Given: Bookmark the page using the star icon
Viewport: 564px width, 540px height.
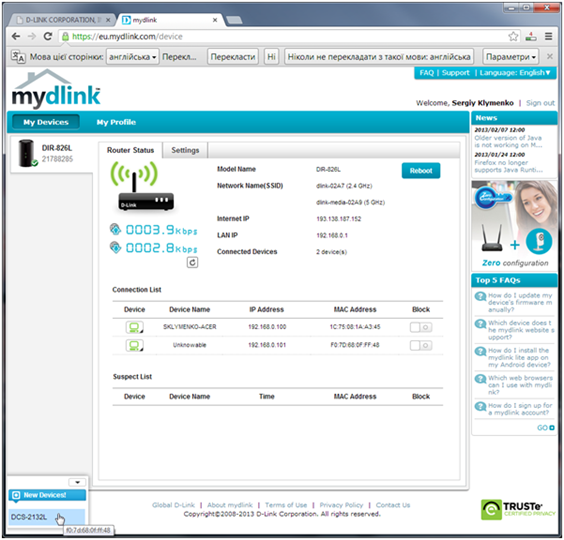Looking at the screenshot, I should pyautogui.click(x=513, y=36).
